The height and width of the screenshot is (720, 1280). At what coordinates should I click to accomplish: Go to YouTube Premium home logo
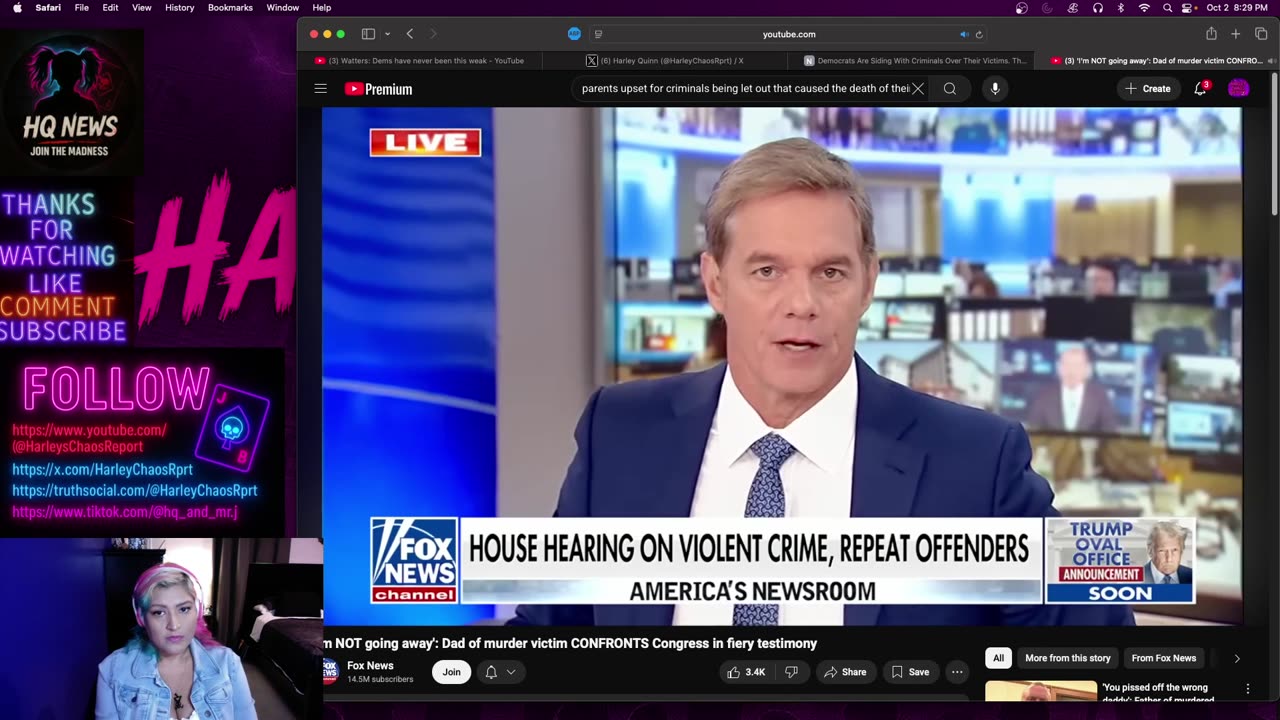pyautogui.click(x=378, y=89)
